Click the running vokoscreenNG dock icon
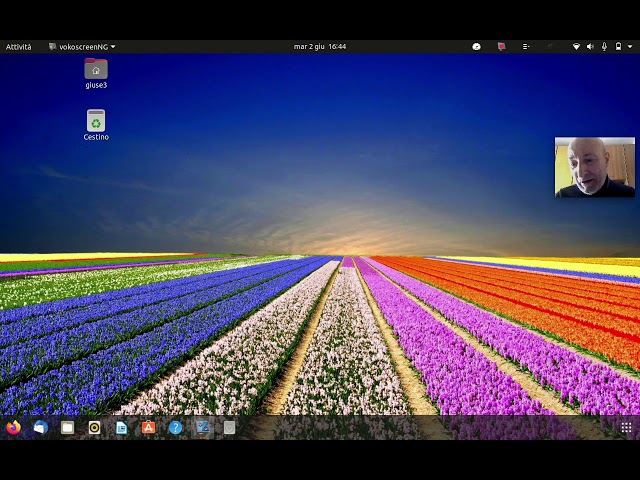The height and width of the screenshot is (480, 640). pyautogui.click(x=202, y=427)
